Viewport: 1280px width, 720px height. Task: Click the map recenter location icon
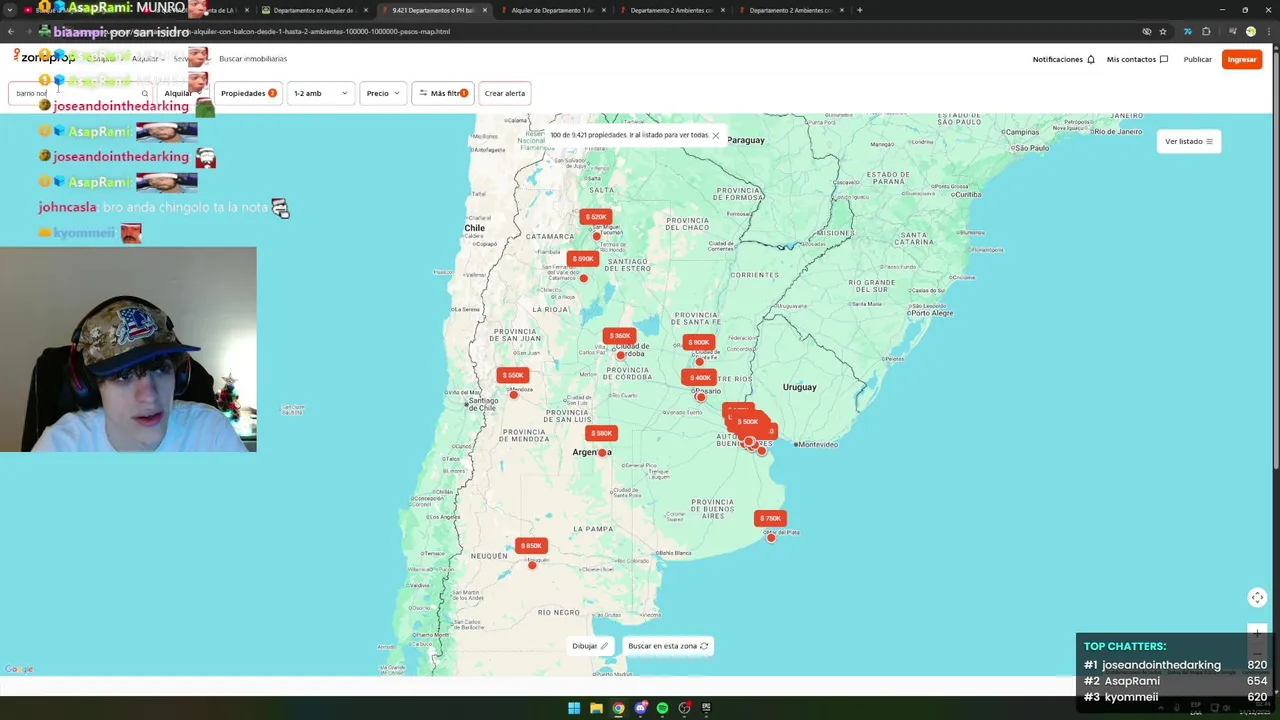[1257, 597]
